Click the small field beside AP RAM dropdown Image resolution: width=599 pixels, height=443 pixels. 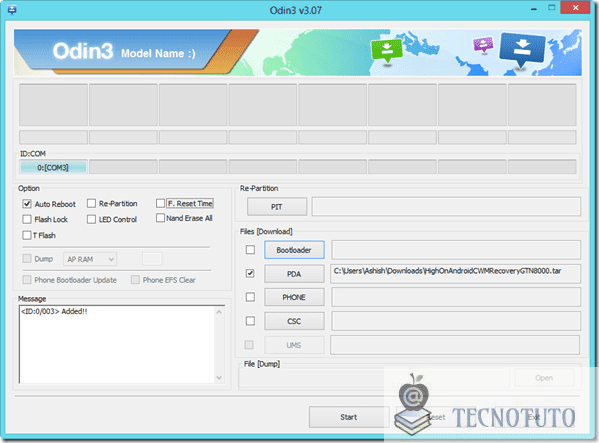tap(152, 259)
